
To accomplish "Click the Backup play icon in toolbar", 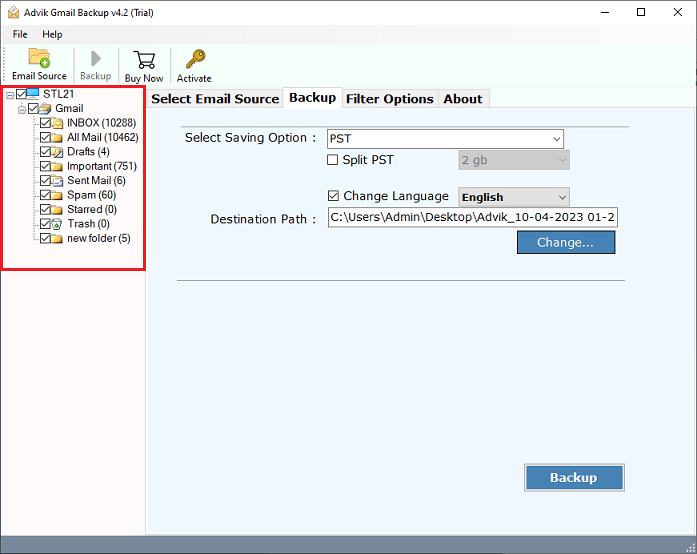I will 96,58.
